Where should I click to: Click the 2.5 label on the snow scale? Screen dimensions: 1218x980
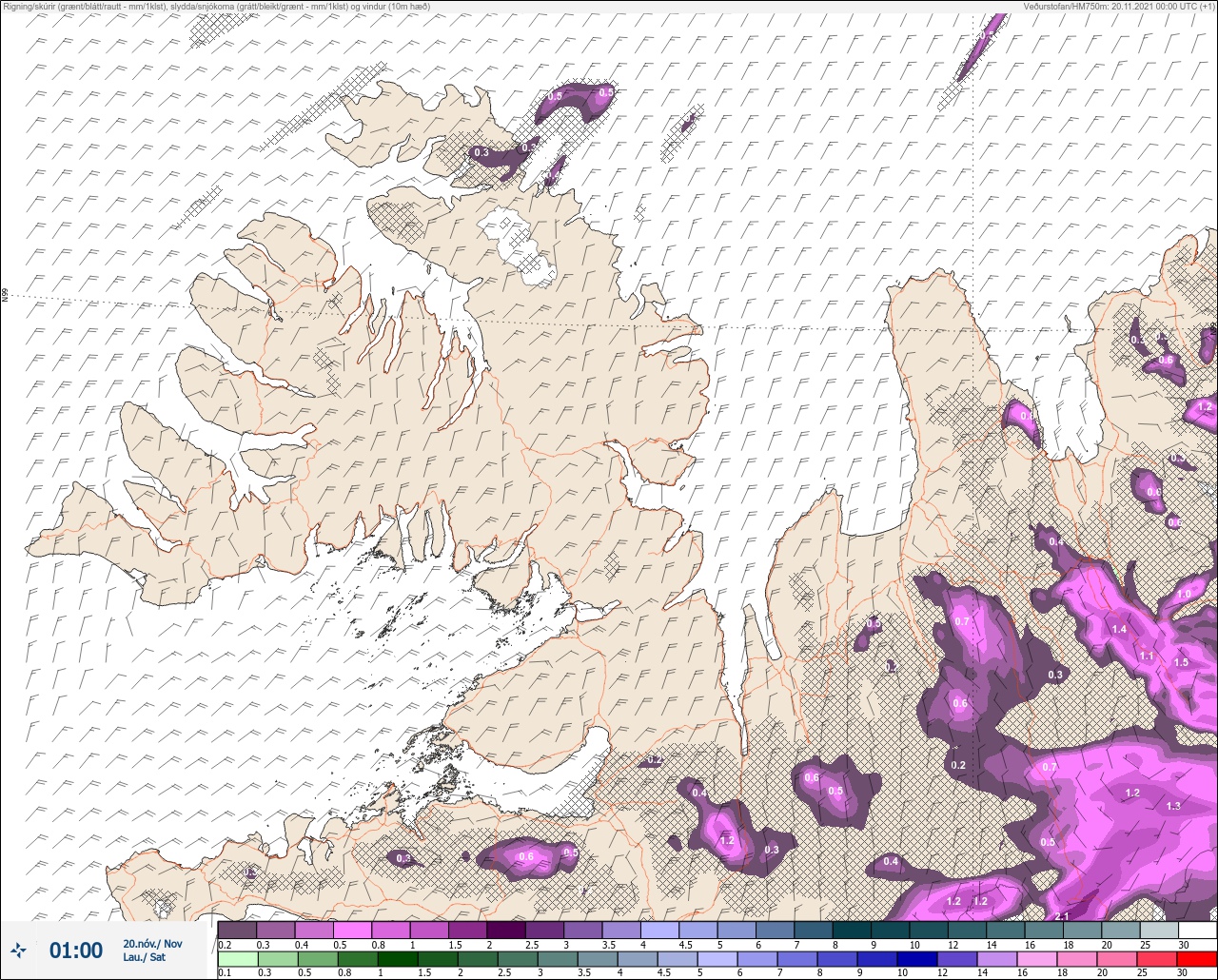[x=531, y=944]
